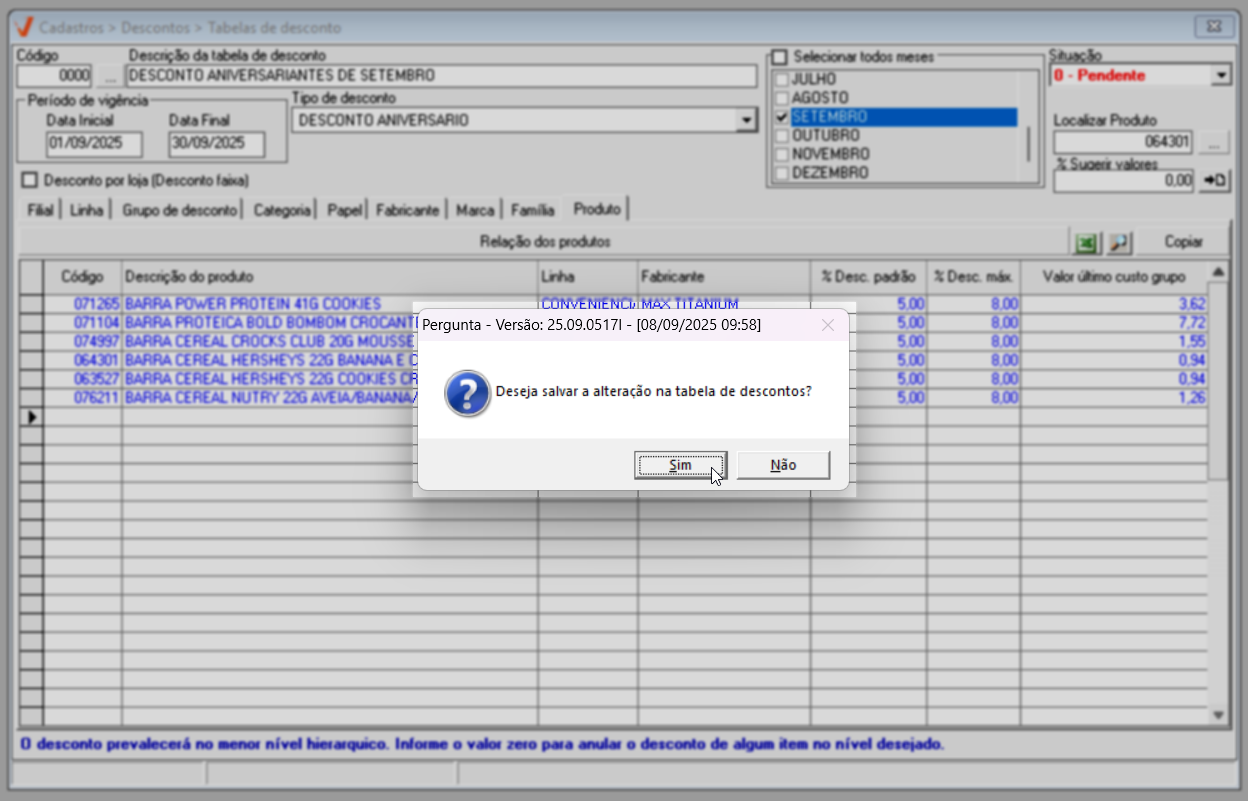
Task: Open the Categoria tab
Action: tap(282, 211)
